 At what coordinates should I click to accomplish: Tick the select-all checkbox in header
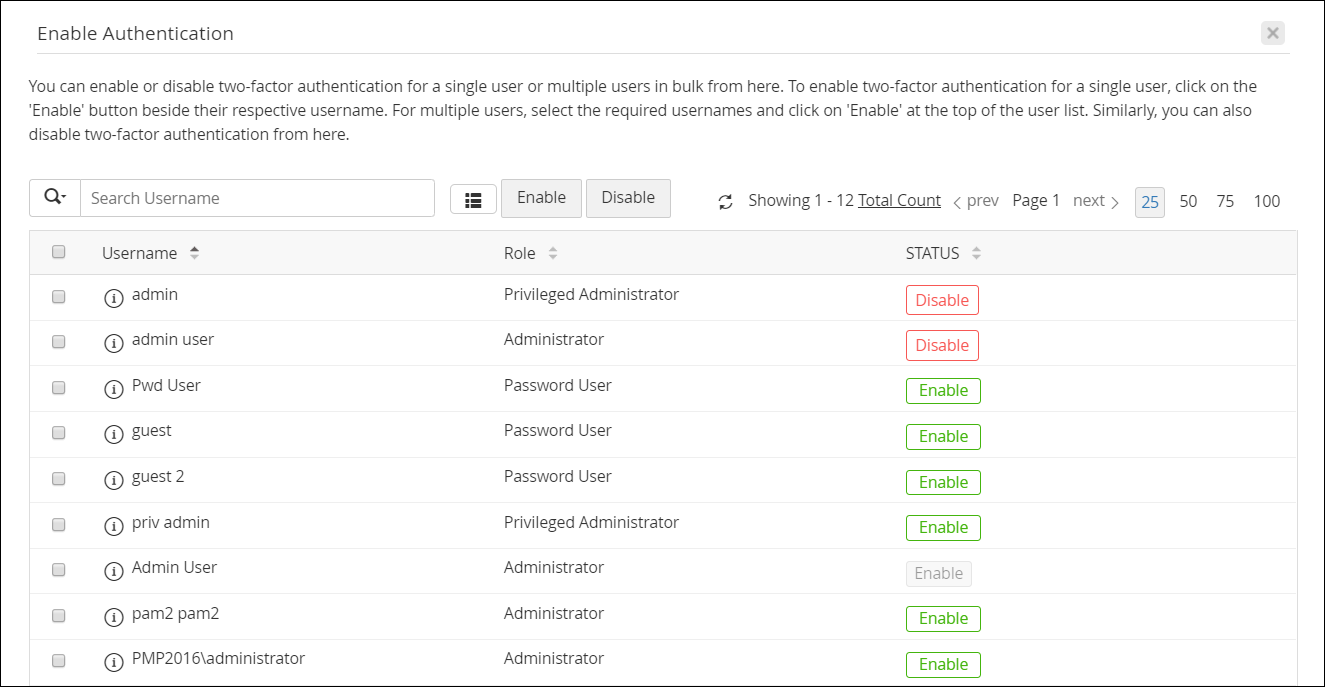point(59,252)
